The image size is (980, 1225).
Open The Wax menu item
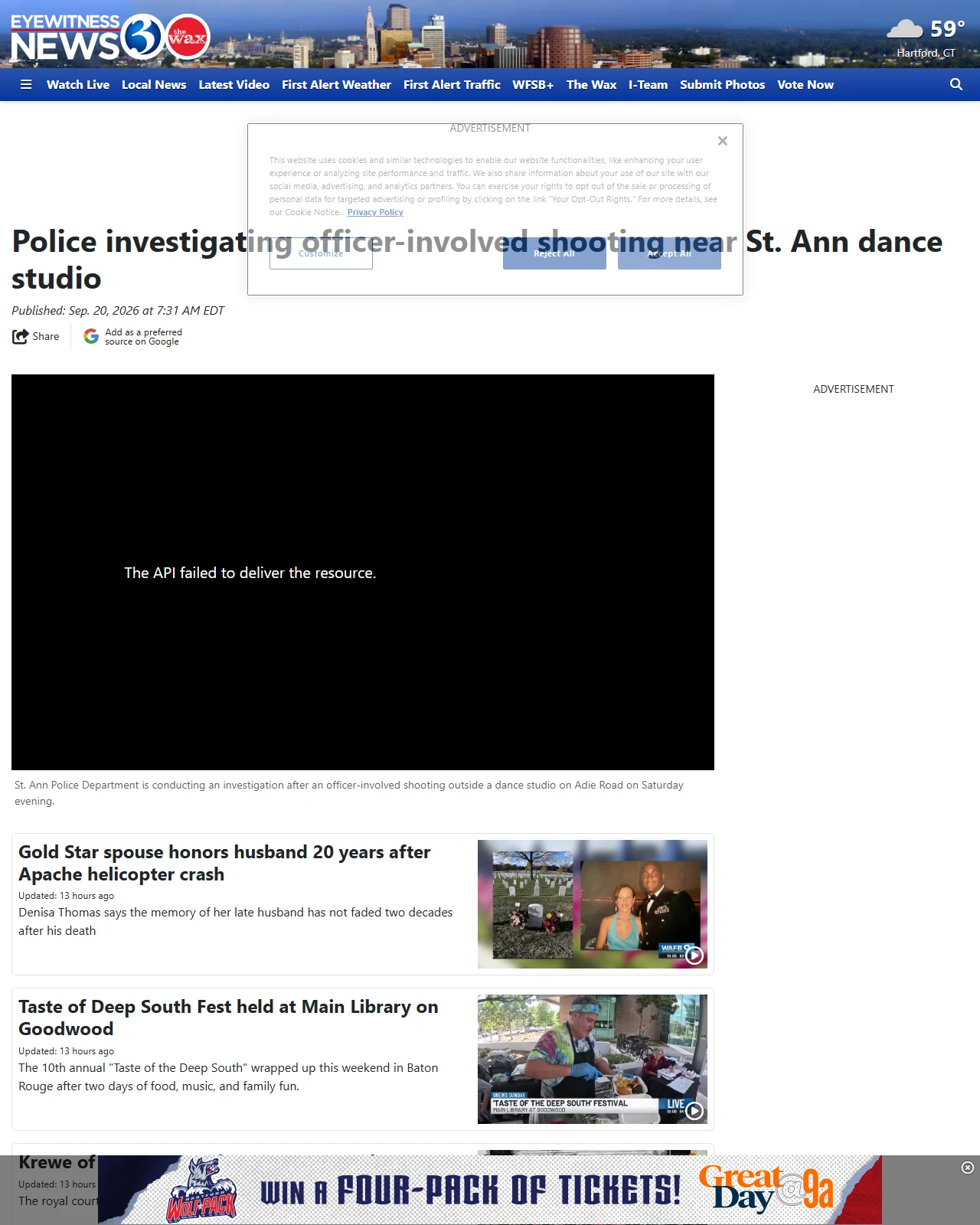point(591,85)
